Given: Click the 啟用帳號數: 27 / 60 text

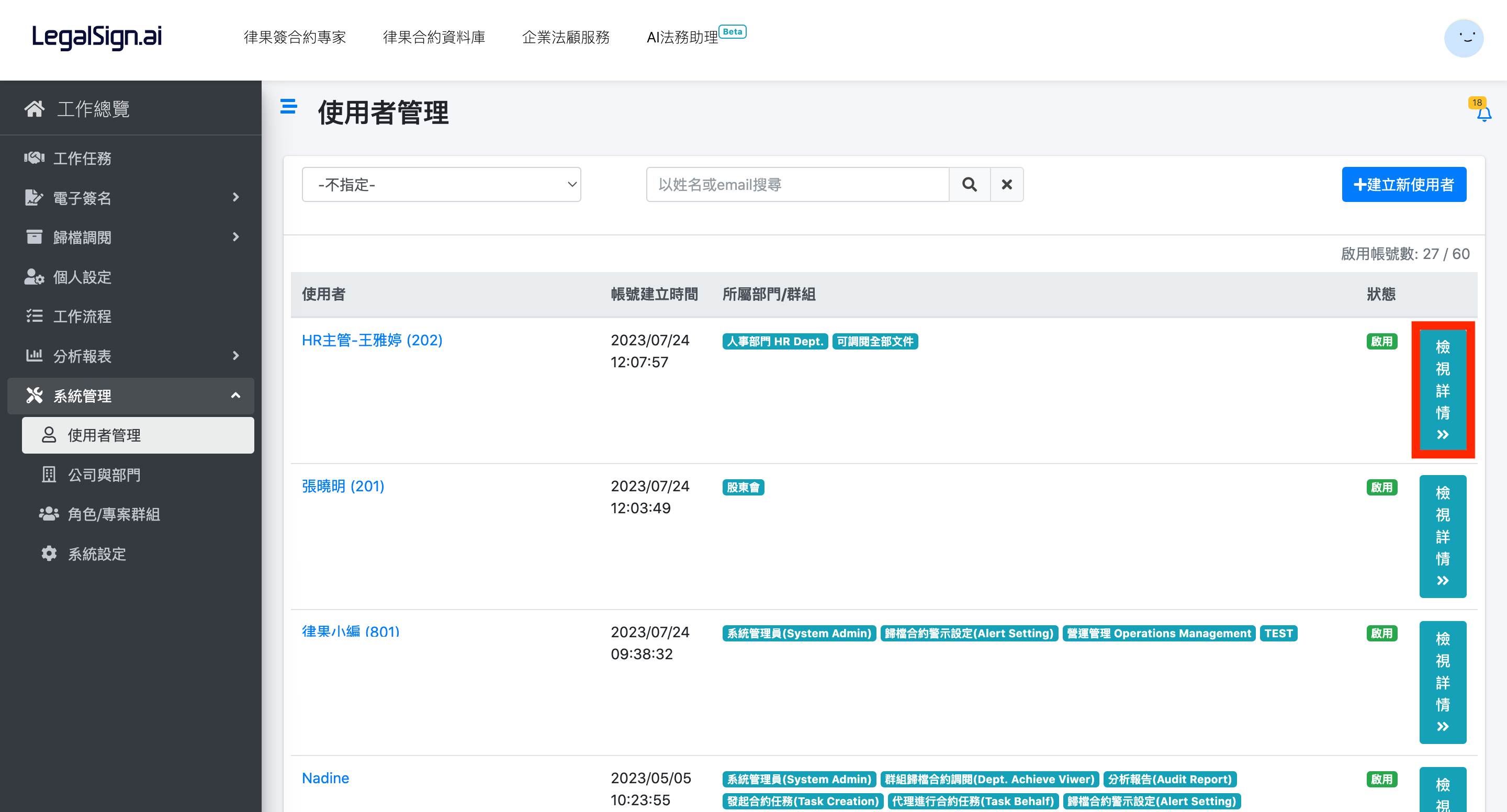Looking at the screenshot, I should click(1405, 254).
